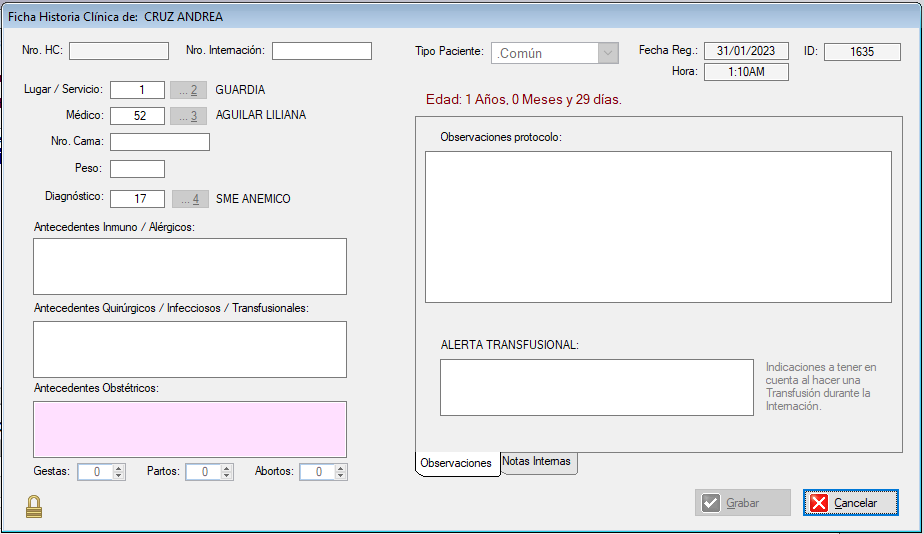Select the Peso input field
The height and width of the screenshot is (534, 924).
coord(137,169)
